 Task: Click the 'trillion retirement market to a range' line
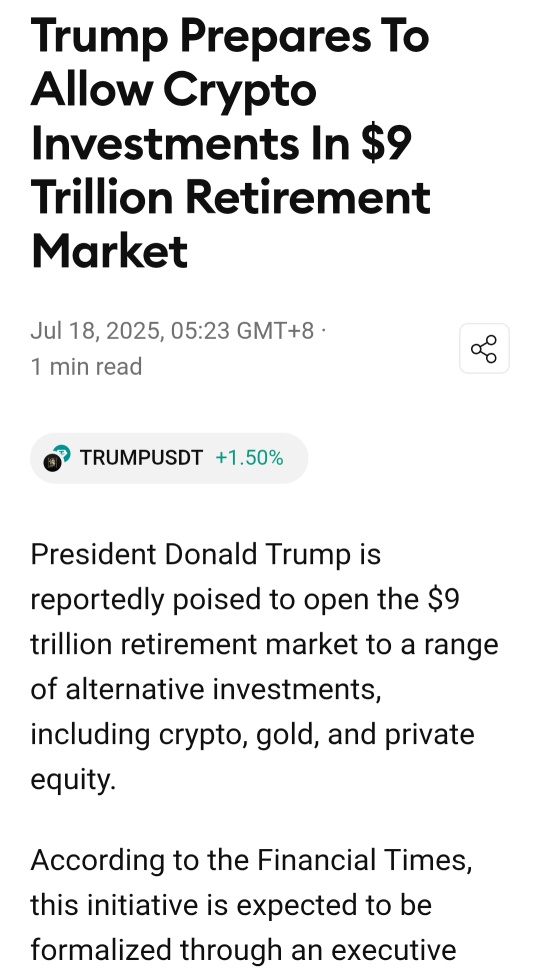coord(264,644)
